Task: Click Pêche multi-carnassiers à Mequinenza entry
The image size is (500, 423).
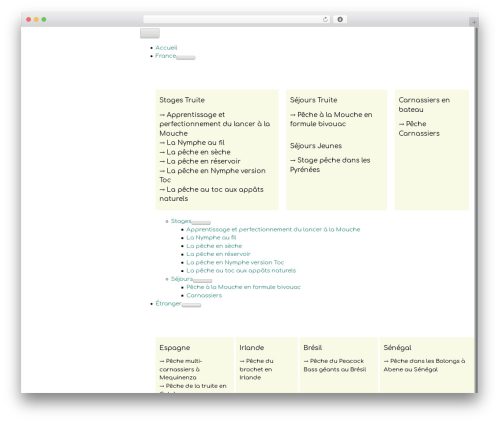Action: point(181,369)
